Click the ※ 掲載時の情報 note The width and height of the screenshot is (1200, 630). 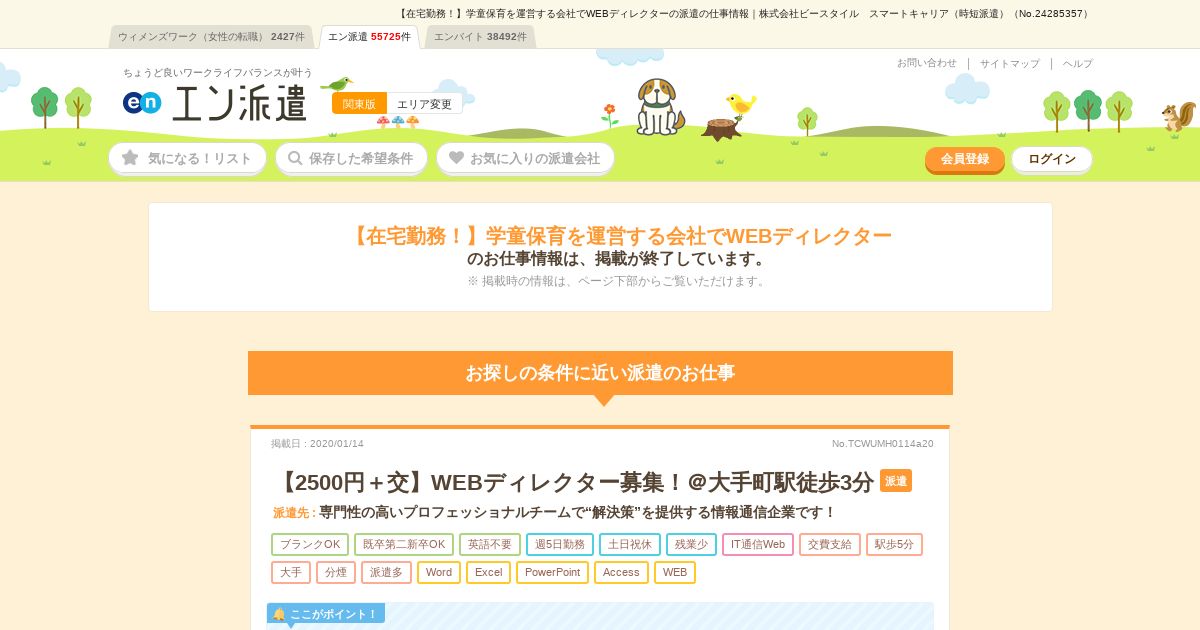(x=618, y=281)
